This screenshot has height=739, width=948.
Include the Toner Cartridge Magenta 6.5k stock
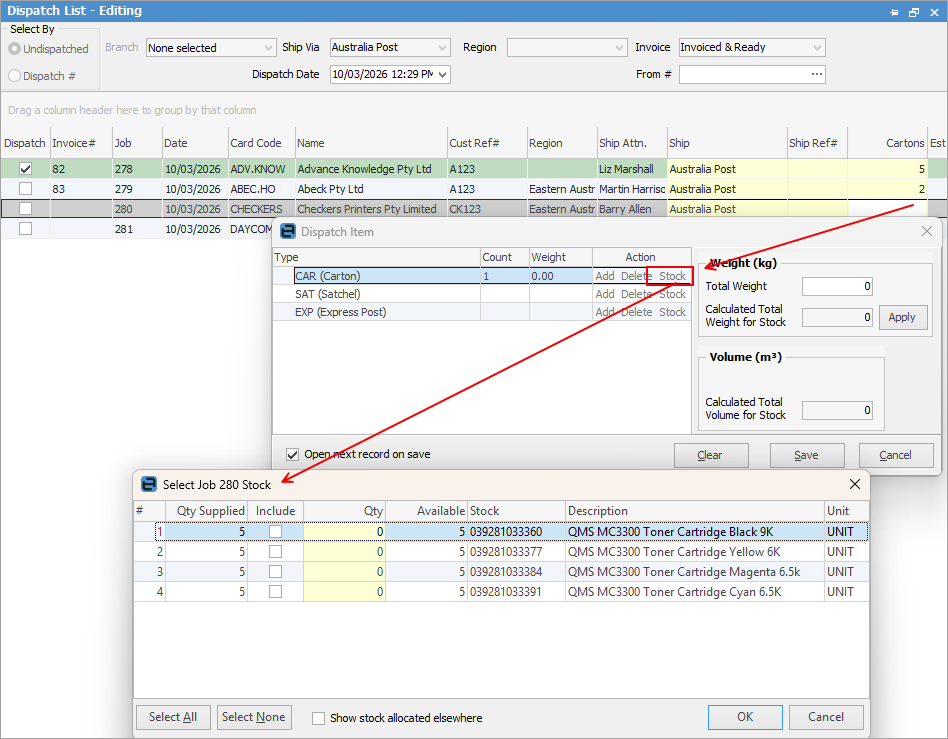click(275, 571)
